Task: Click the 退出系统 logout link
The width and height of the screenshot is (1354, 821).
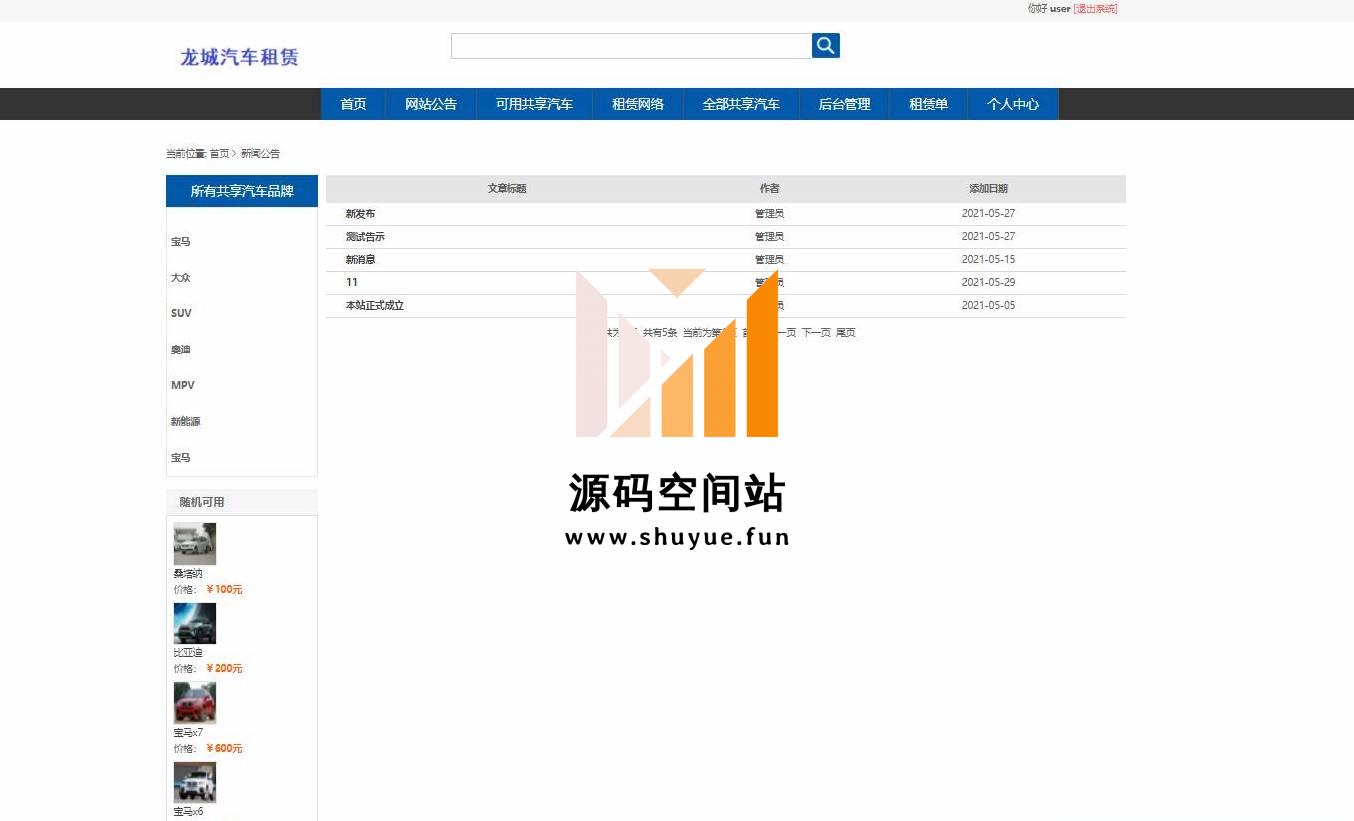Action: [1095, 9]
